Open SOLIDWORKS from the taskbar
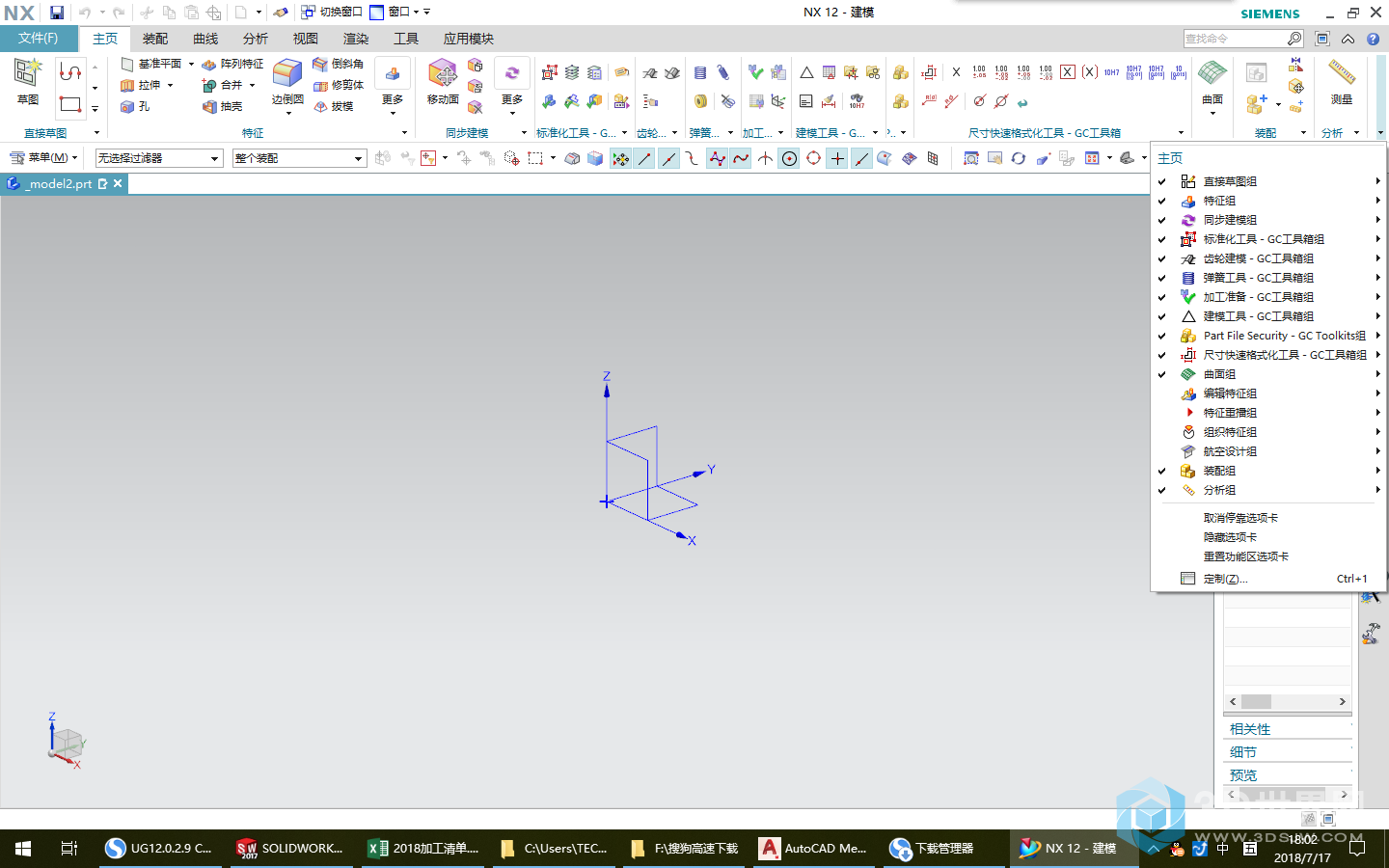Image resolution: width=1389 pixels, height=868 pixels. pyautogui.click(x=290, y=849)
